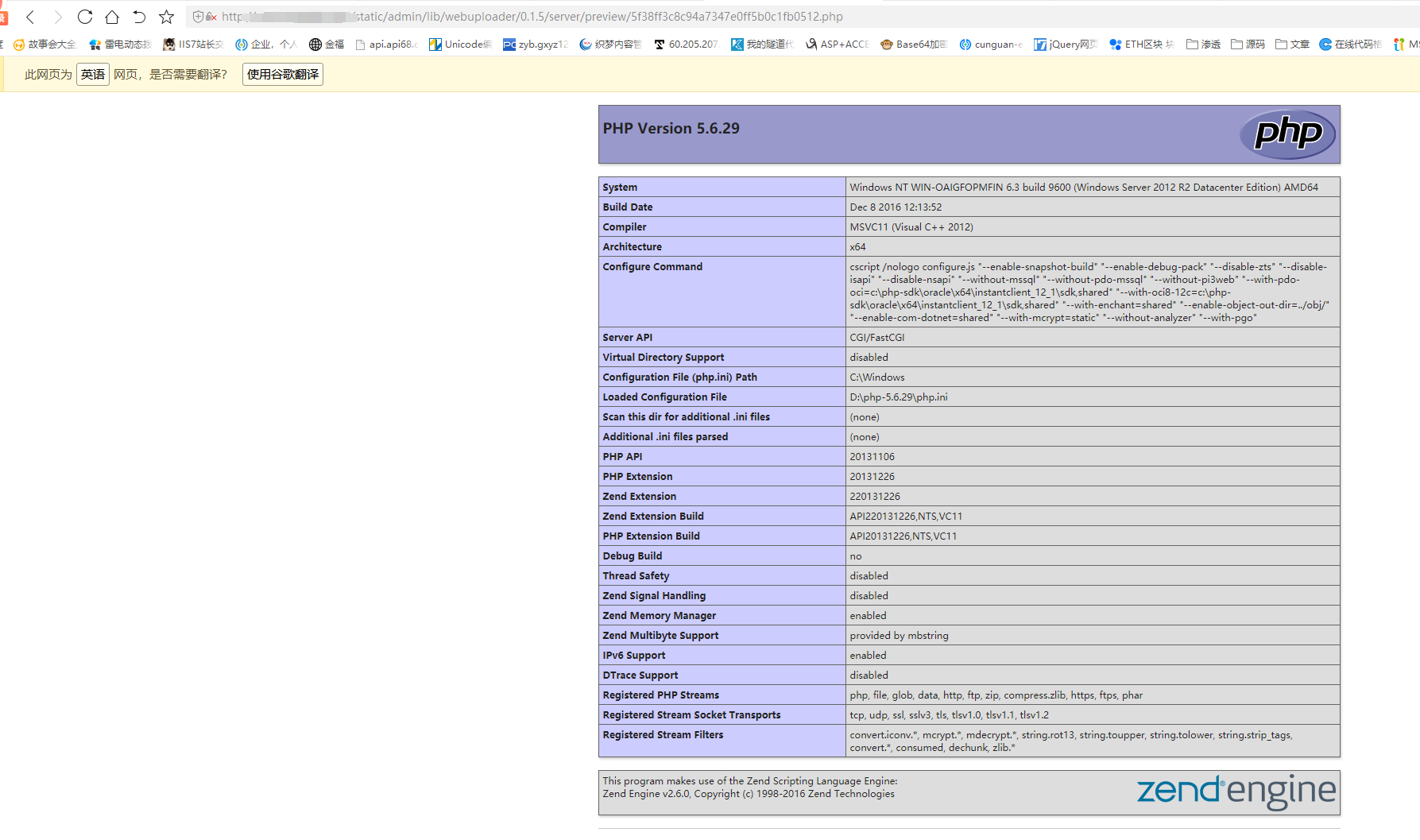Go back to the previous page
Screen dimensions: 1420x840
tap(30, 17)
